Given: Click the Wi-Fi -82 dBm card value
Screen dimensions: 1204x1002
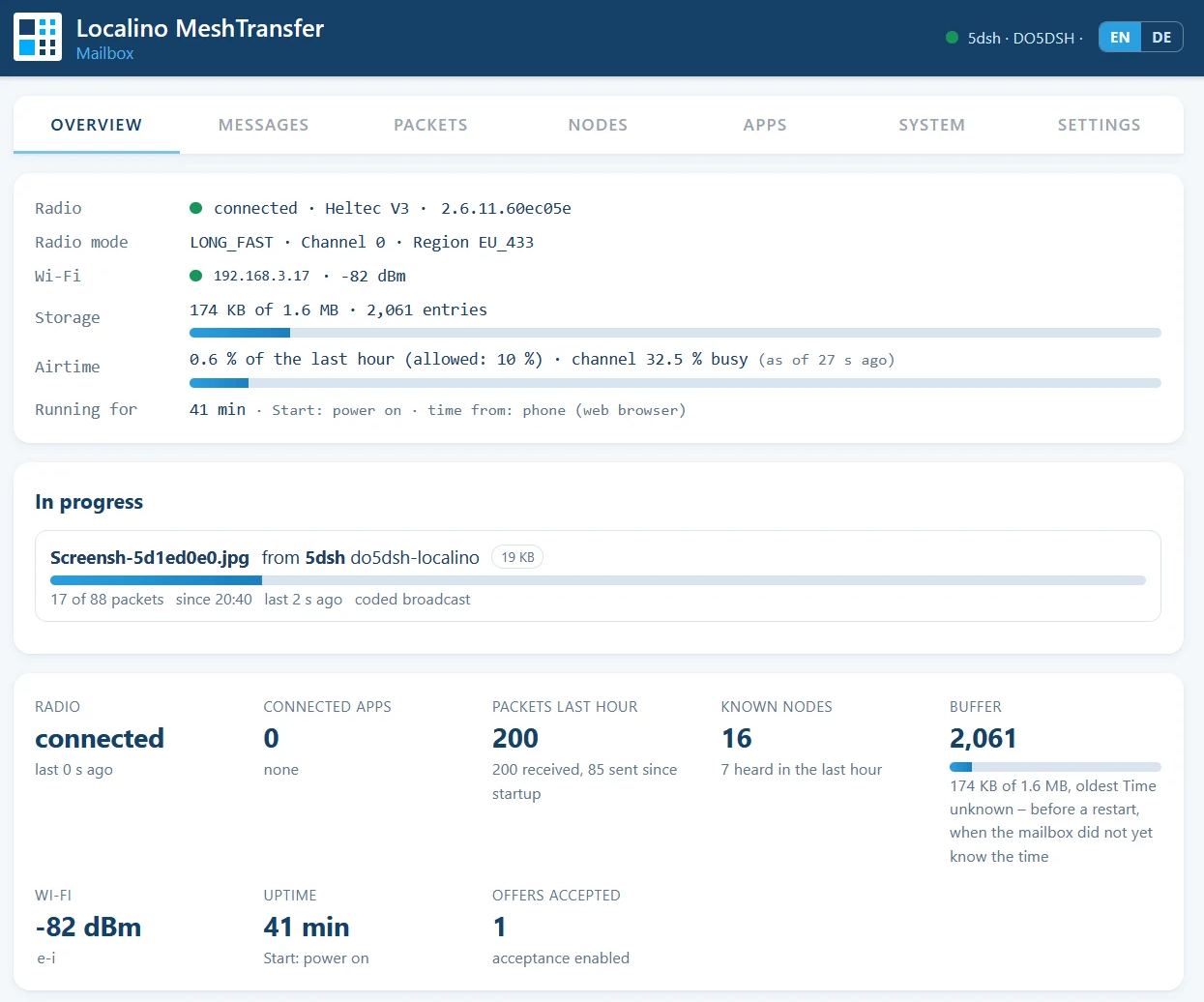Looking at the screenshot, I should [88, 928].
